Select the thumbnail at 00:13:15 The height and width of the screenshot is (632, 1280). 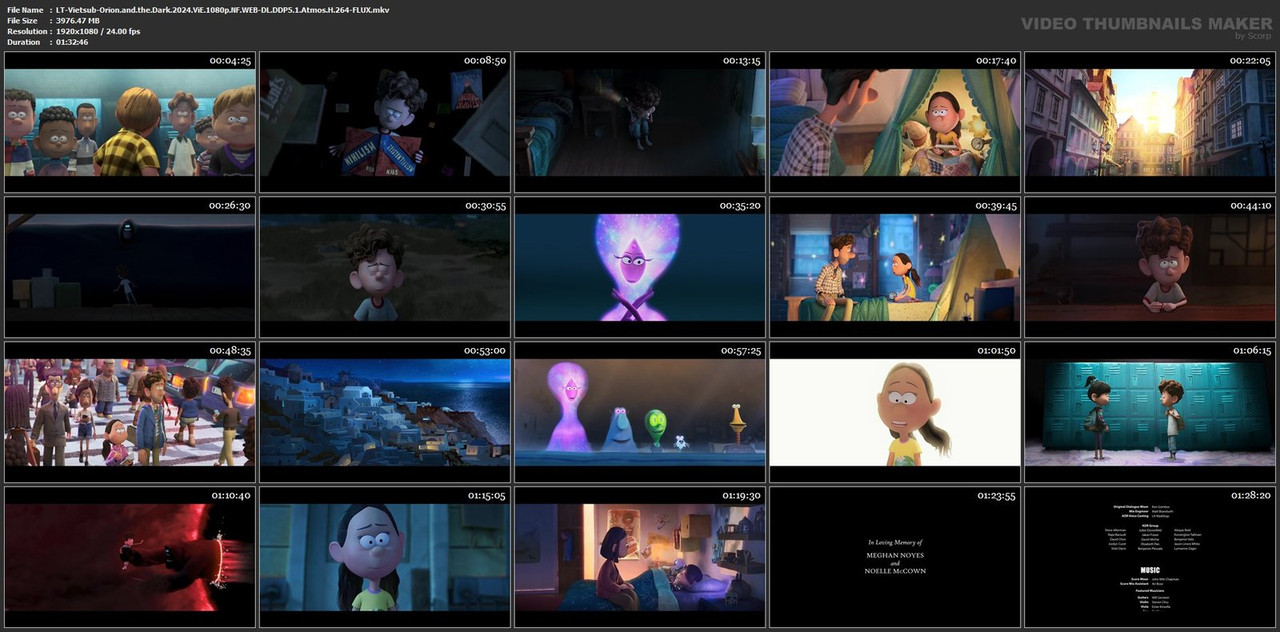click(x=640, y=122)
